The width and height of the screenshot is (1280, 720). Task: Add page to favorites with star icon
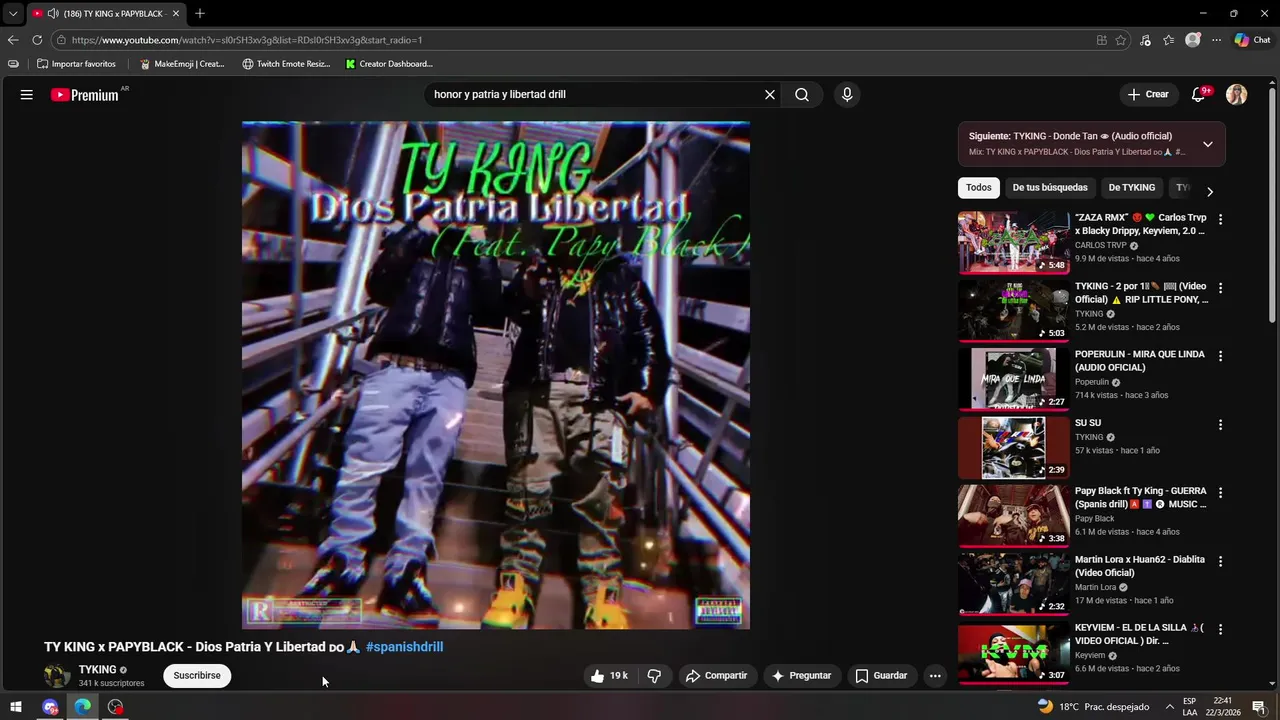coord(1121,40)
